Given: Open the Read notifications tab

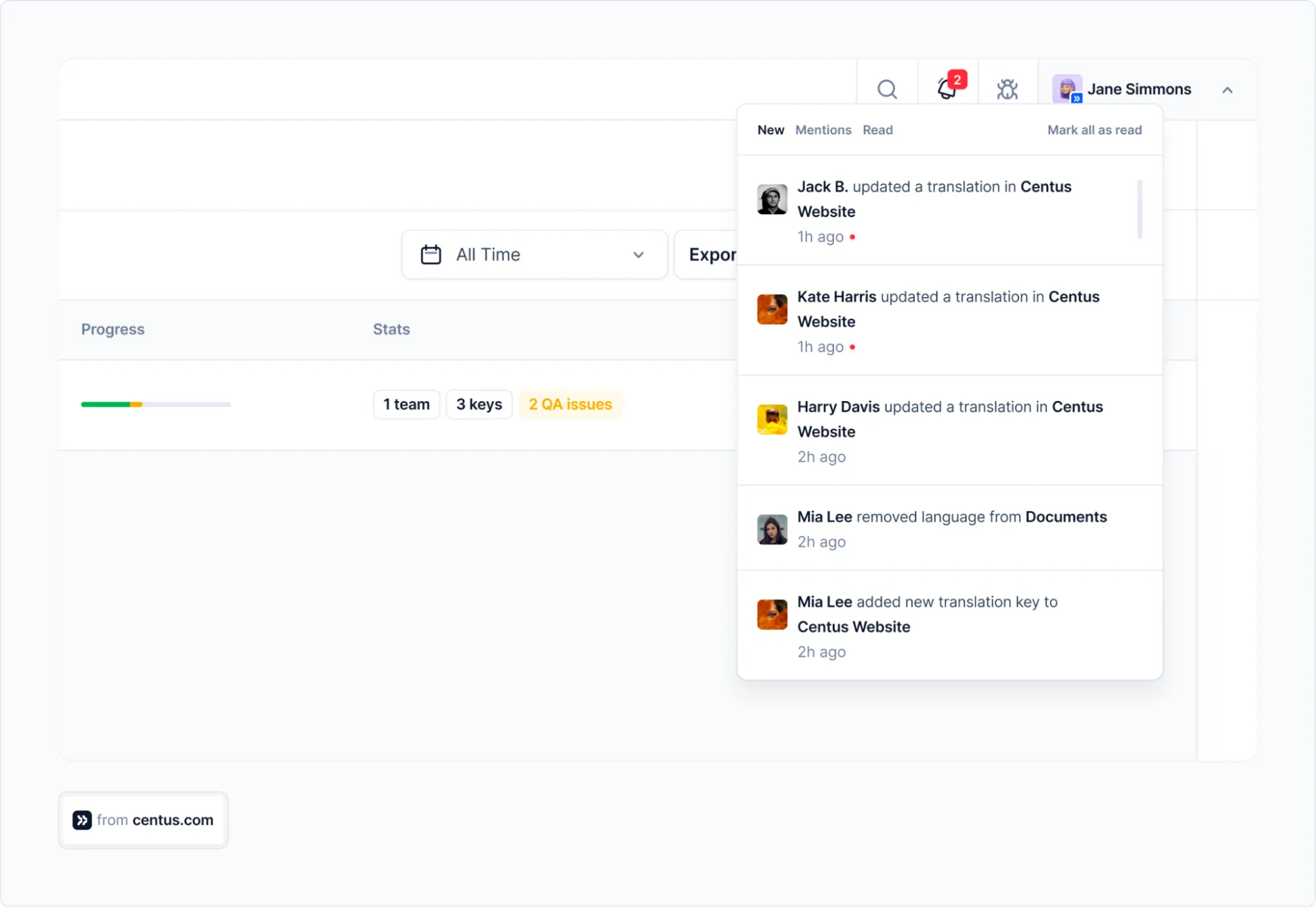Looking at the screenshot, I should (x=878, y=130).
